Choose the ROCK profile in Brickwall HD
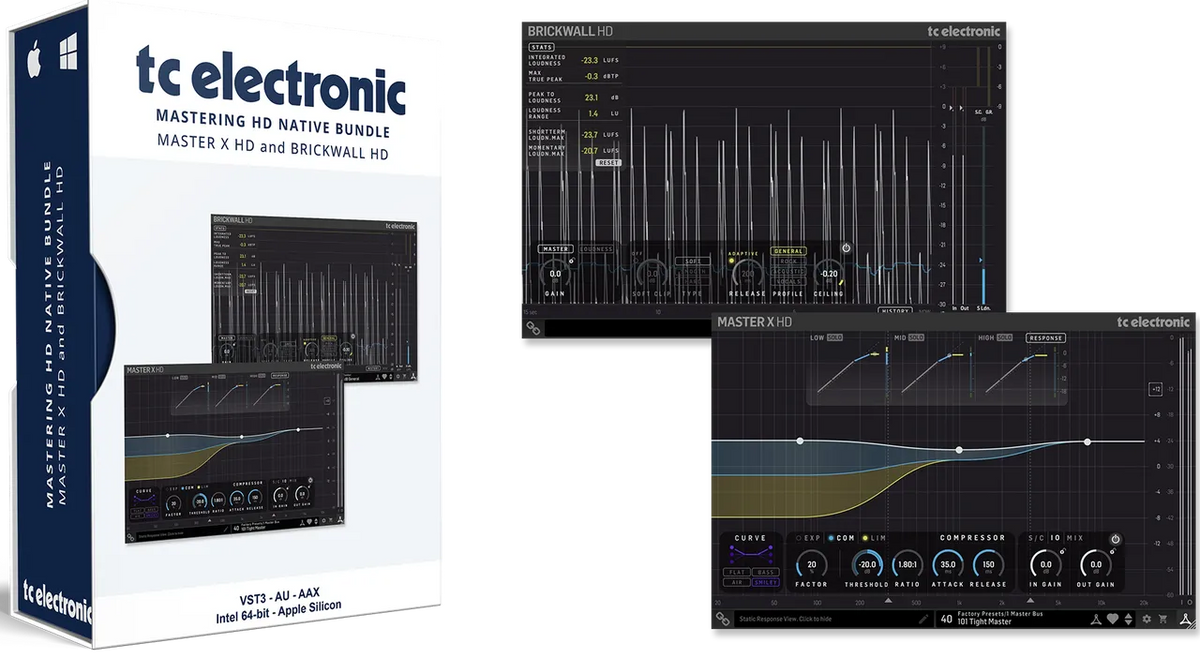This screenshot has width=1200, height=658. point(788,261)
